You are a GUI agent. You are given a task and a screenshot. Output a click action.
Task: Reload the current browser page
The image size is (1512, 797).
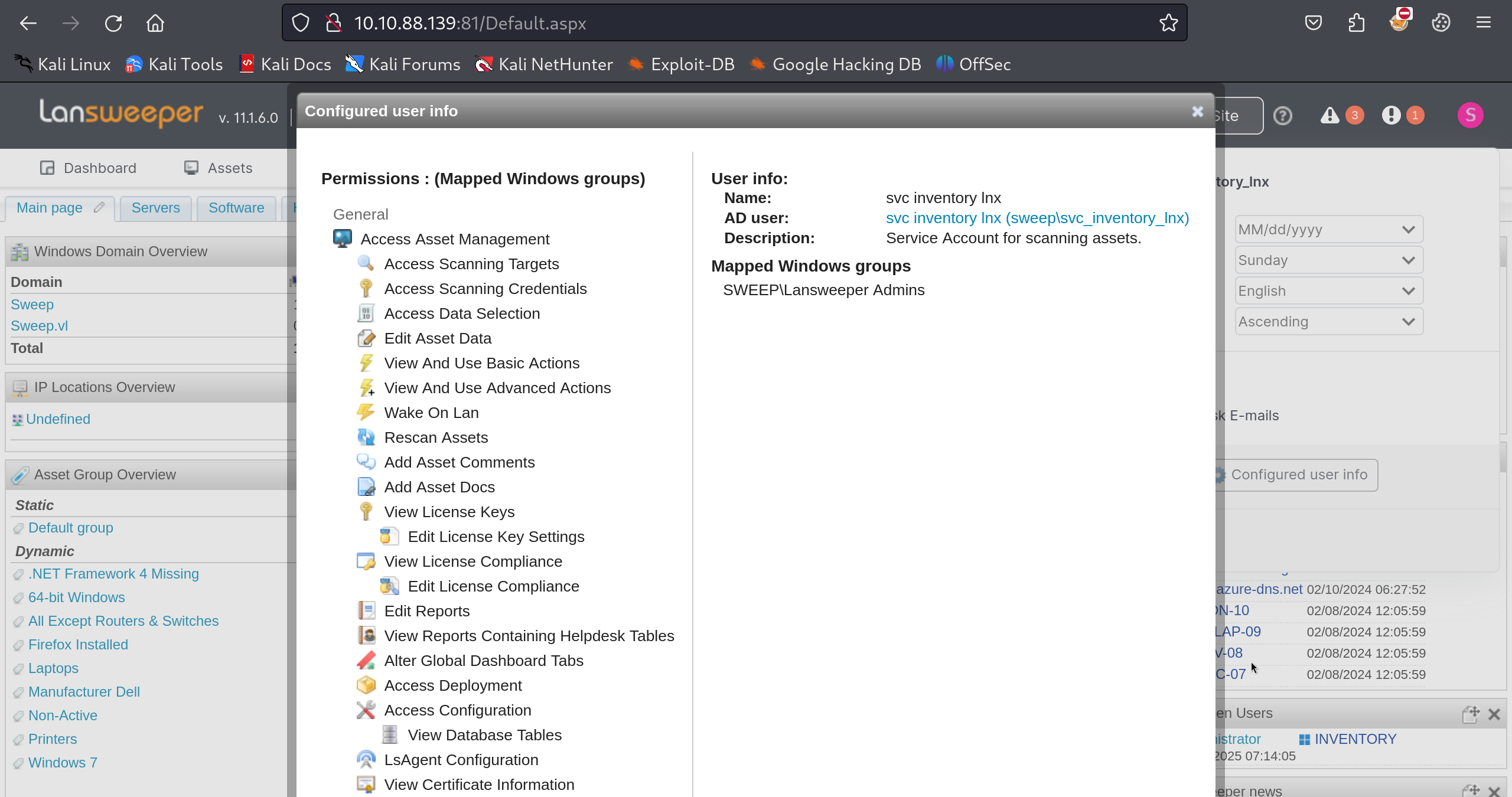coord(113,23)
